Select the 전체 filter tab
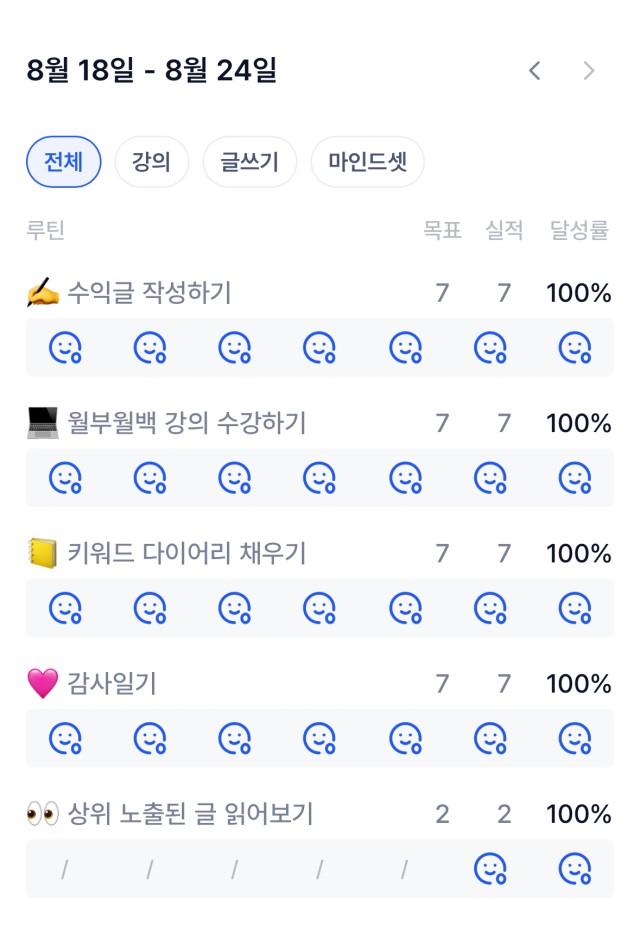 [x=63, y=162]
